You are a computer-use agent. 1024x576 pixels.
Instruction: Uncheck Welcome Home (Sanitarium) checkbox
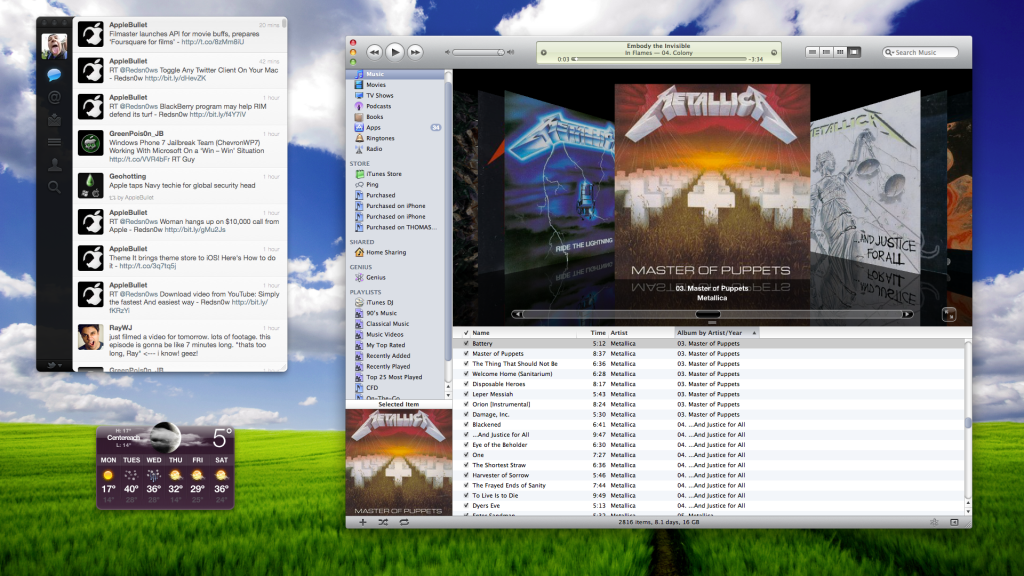pyautogui.click(x=466, y=374)
